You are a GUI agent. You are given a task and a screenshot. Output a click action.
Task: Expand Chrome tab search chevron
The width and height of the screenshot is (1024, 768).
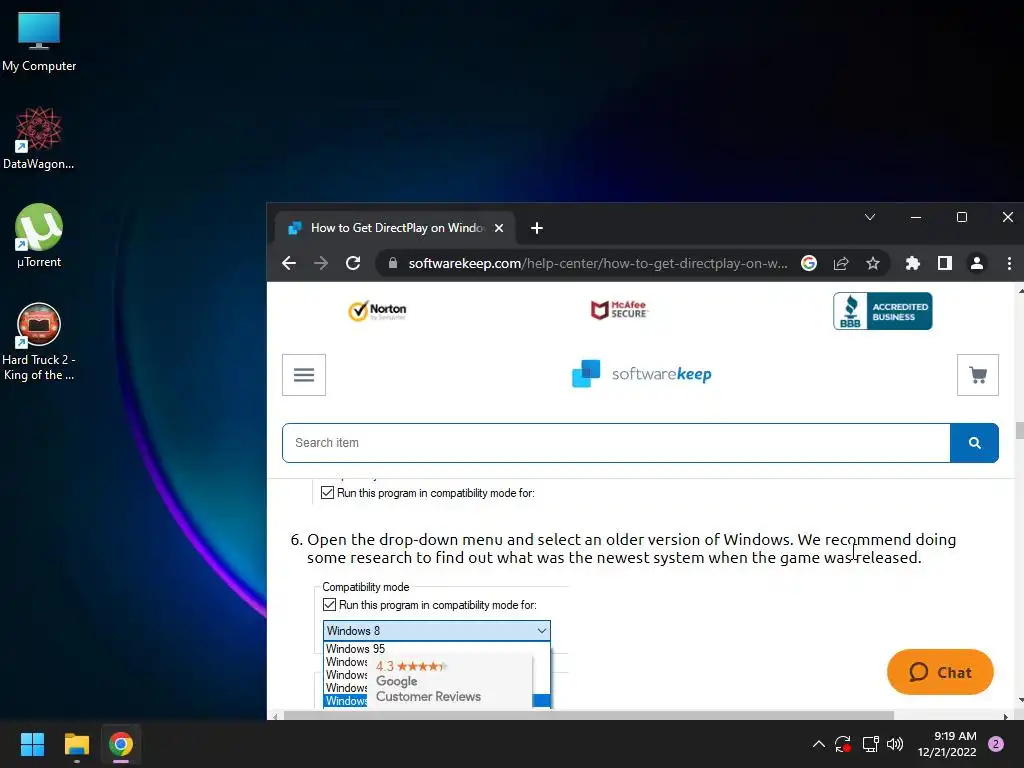(x=870, y=217)
